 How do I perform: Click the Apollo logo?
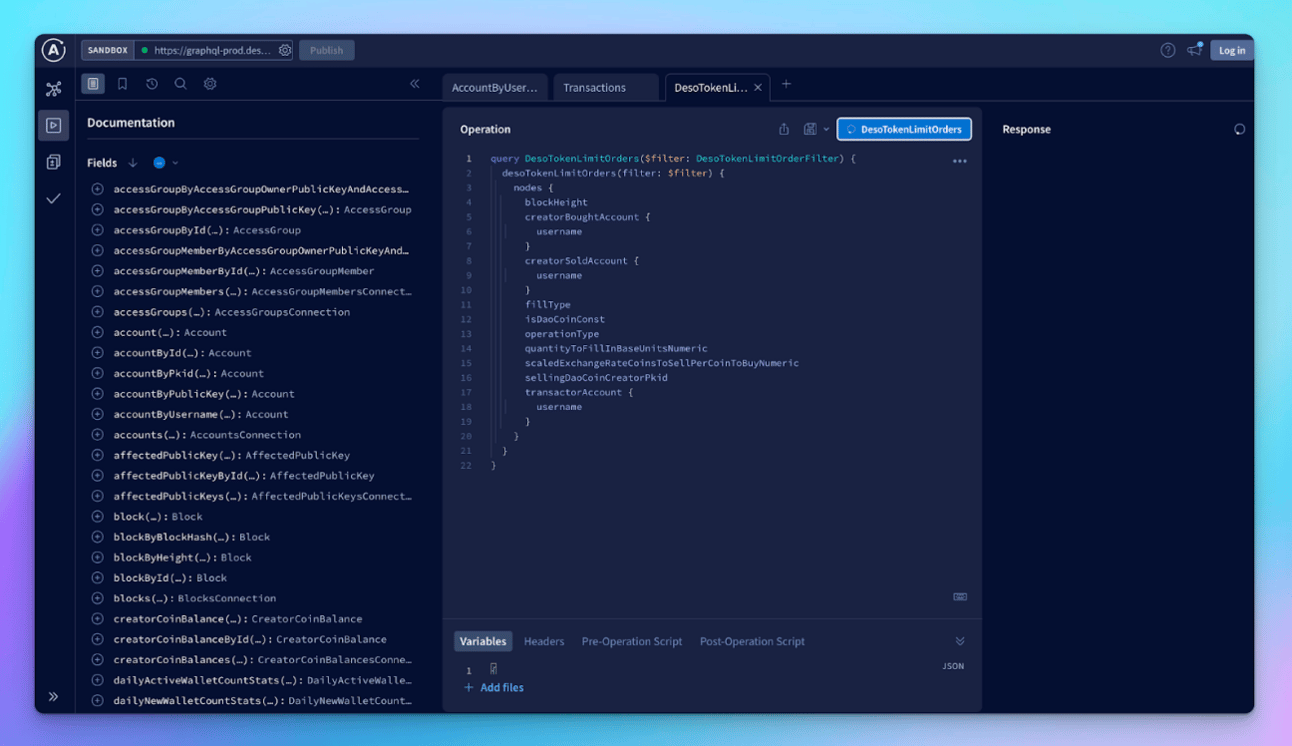click(x=54, y=50)
